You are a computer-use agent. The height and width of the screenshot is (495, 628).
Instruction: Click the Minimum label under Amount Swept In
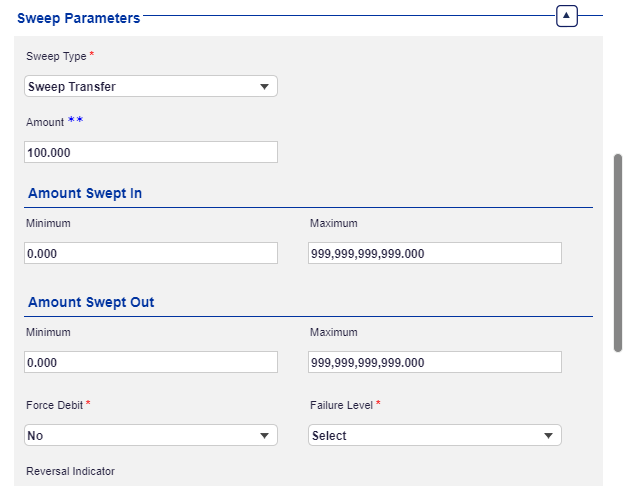(48, 223)
